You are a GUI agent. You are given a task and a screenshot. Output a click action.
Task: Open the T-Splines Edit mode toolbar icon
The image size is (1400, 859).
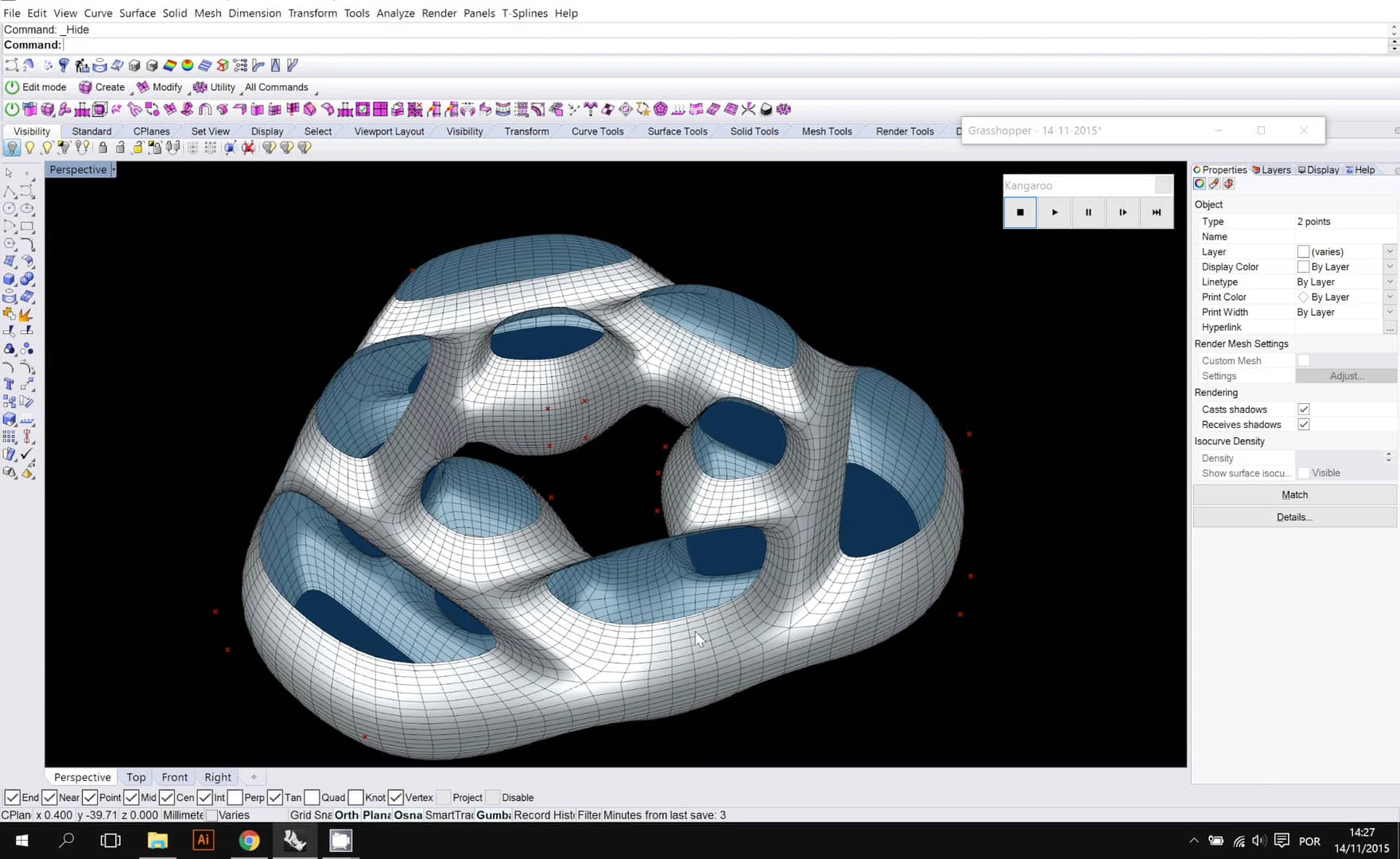[x=12, y=87]
